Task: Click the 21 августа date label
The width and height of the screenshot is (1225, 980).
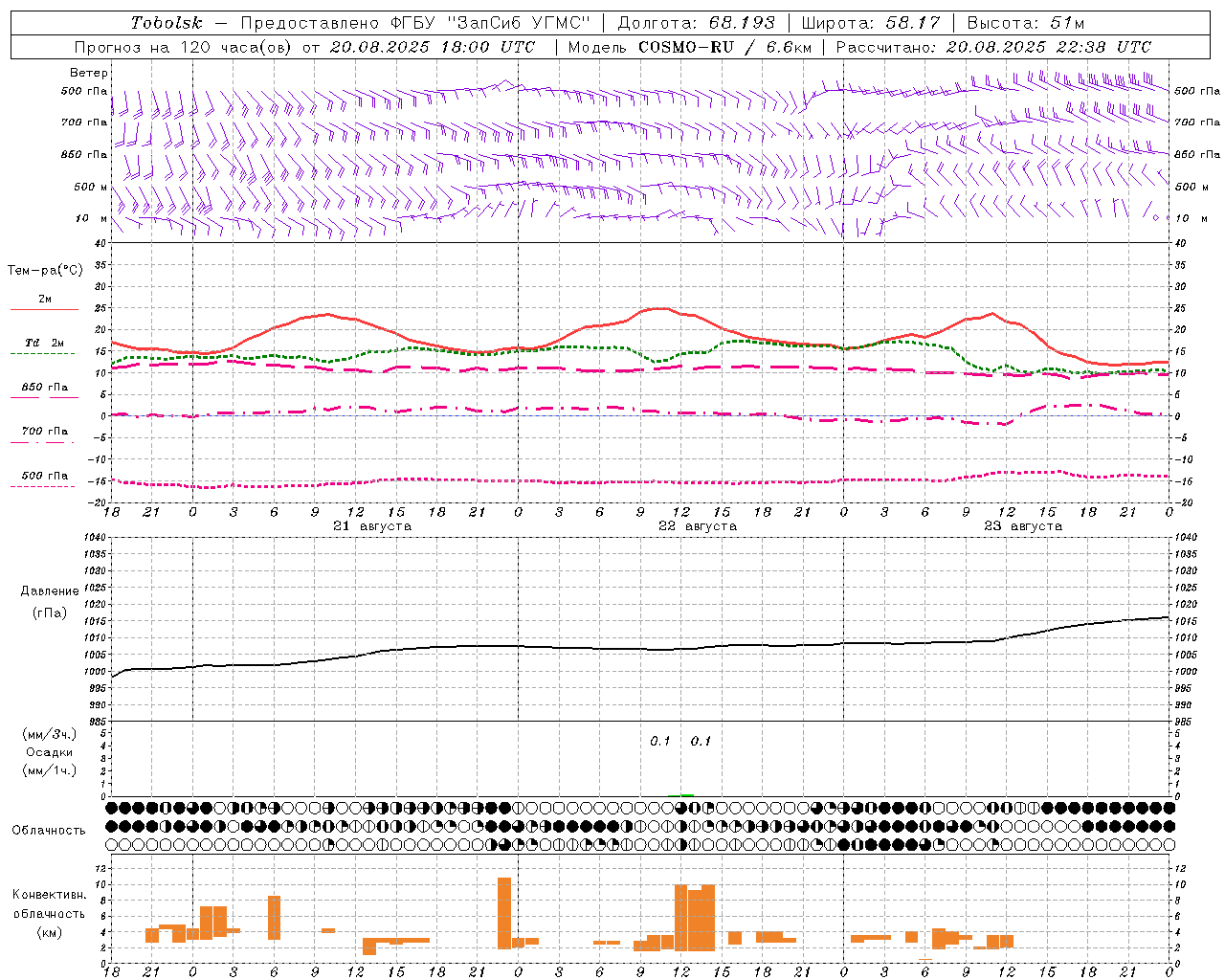Action: click(371, 526)
